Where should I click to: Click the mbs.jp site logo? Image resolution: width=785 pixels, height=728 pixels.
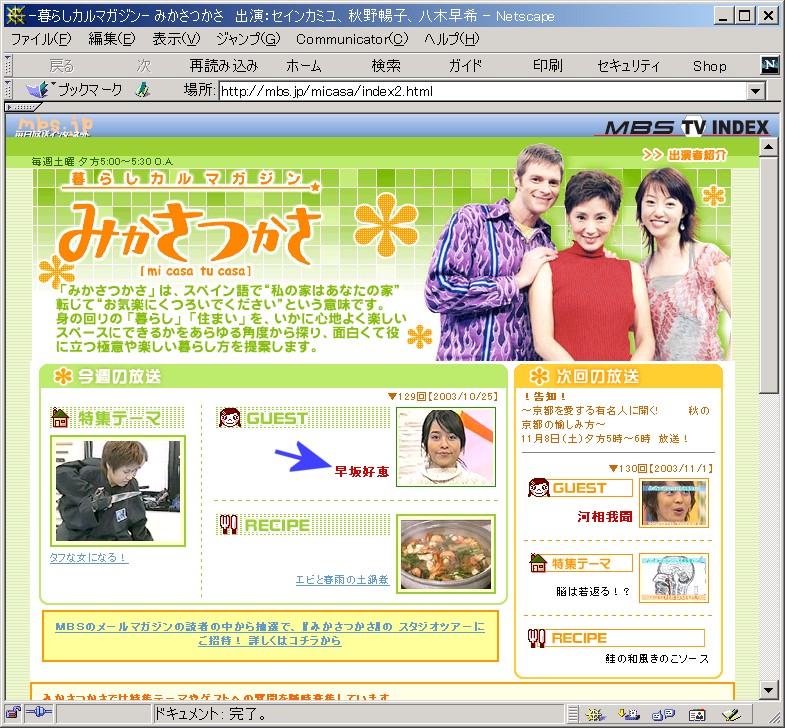pyautogui.click(x=54, y=126)
